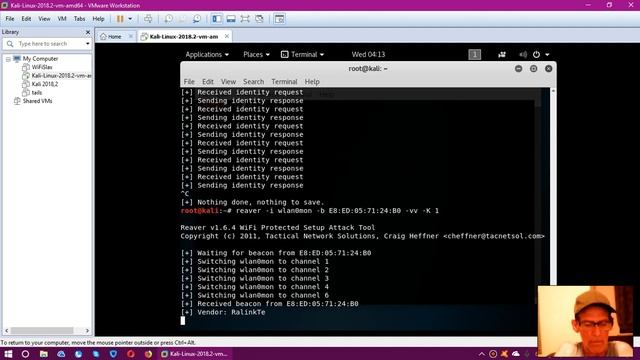Open the VMware Edit menu
640x360 pixels.
click(x=26, y=19)
